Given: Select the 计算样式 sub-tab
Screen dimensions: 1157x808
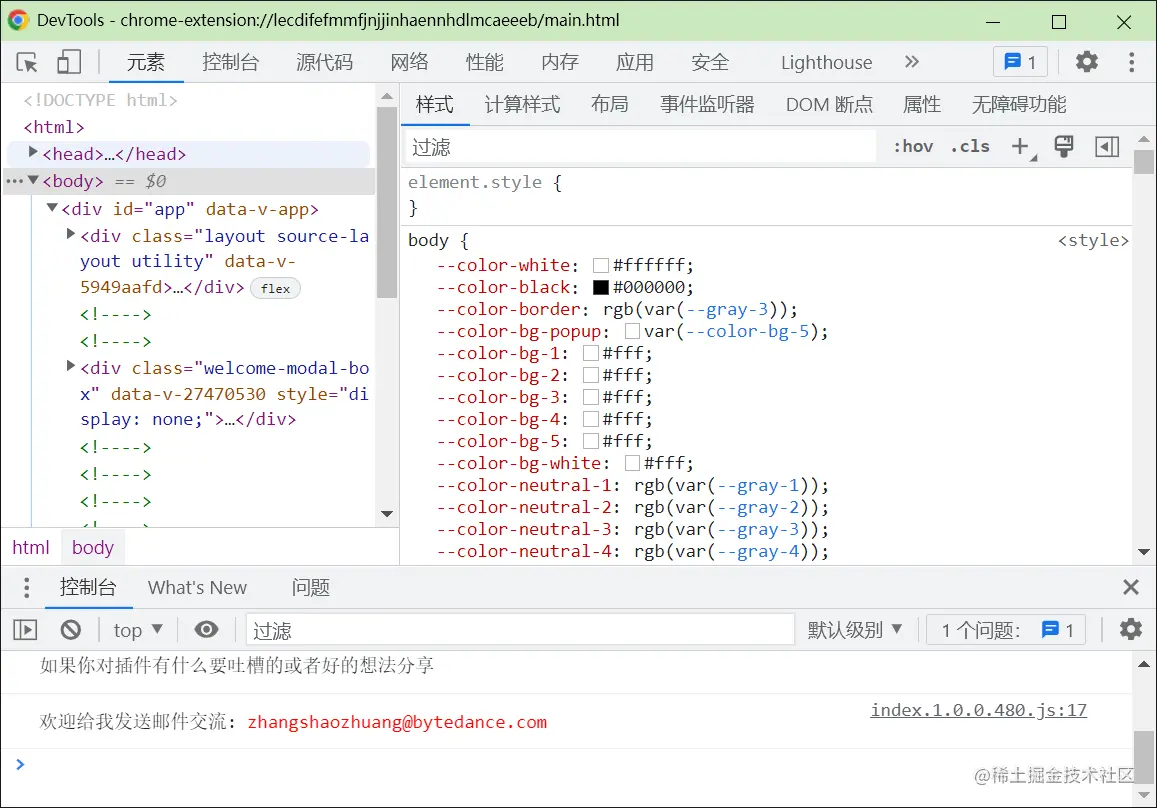Looking at the screenshot, I should (522, 105).
